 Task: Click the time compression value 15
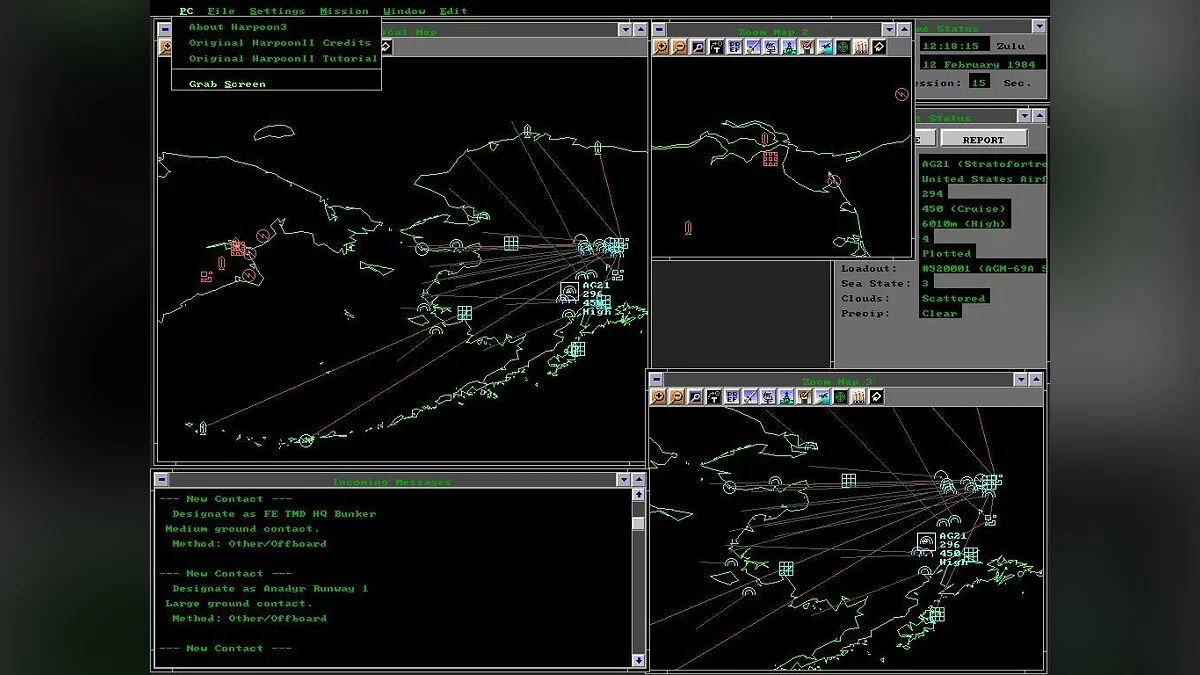click(x=979, y=82)
